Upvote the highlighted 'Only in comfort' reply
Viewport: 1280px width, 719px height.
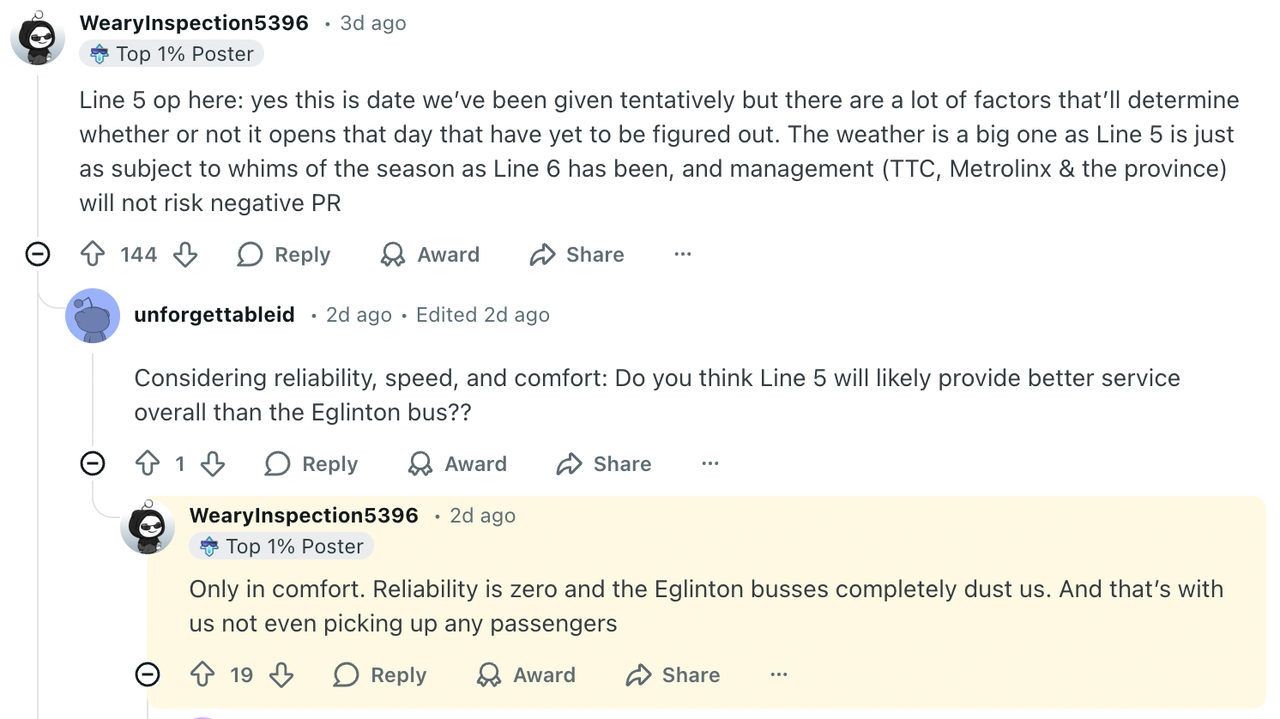(x=203, y=675)
